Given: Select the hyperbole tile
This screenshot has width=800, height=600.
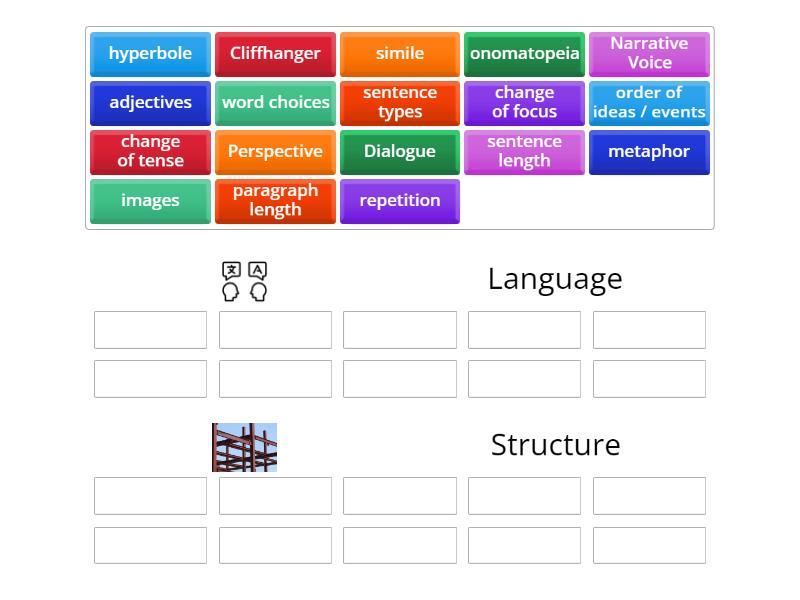Looking at the screenshot, I should point(150,54).
